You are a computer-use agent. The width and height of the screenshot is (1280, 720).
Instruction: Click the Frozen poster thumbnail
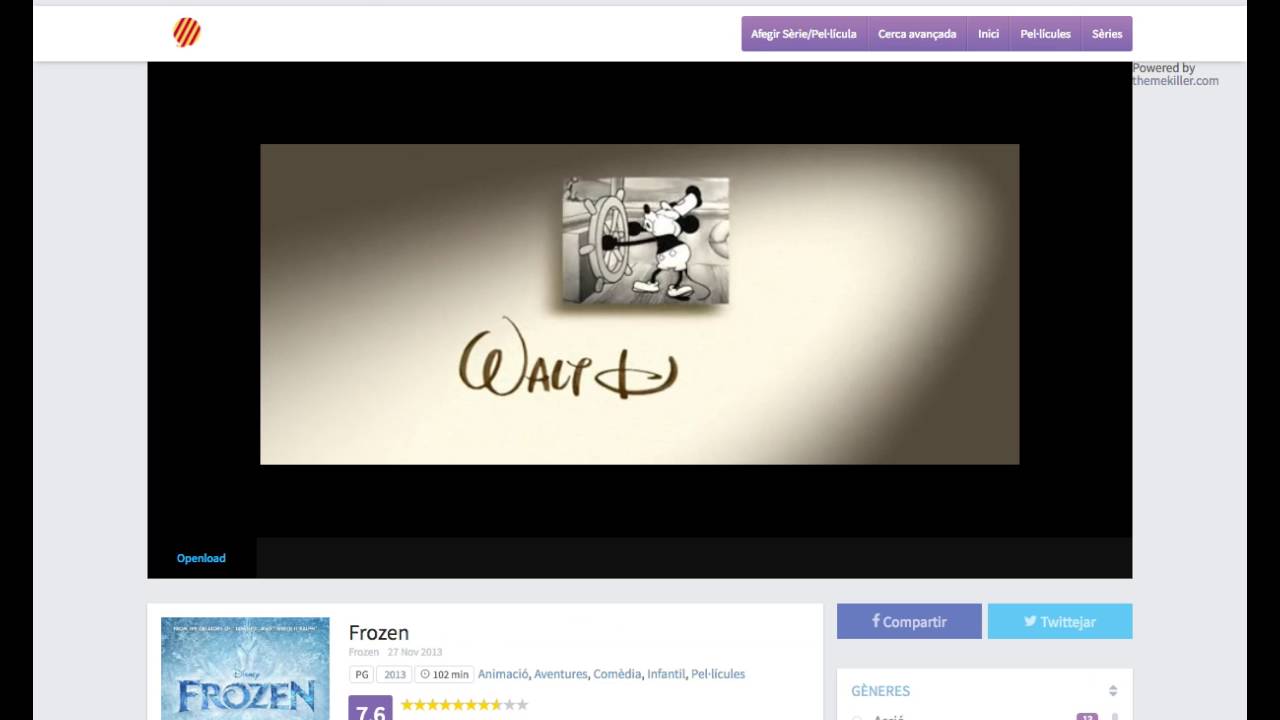tap(245, 668)
